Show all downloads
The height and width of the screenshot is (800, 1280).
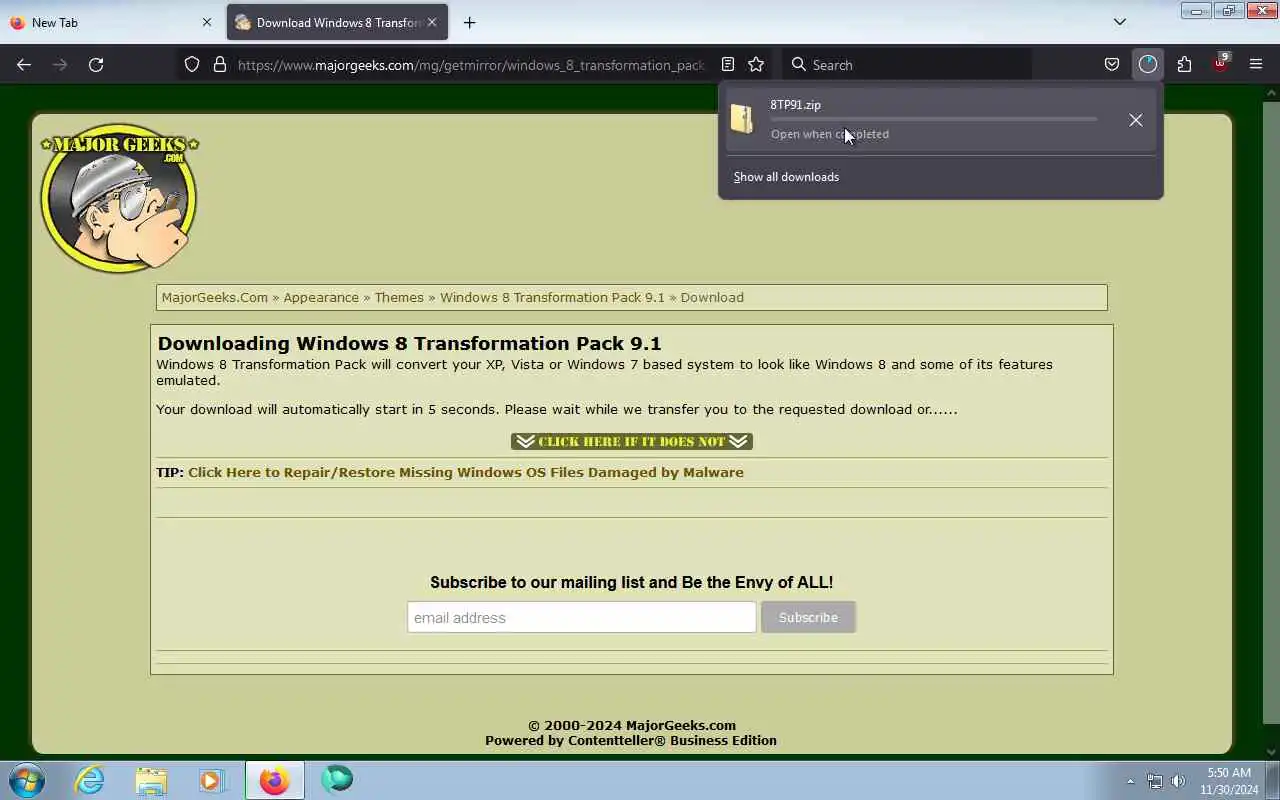[786, 177]
